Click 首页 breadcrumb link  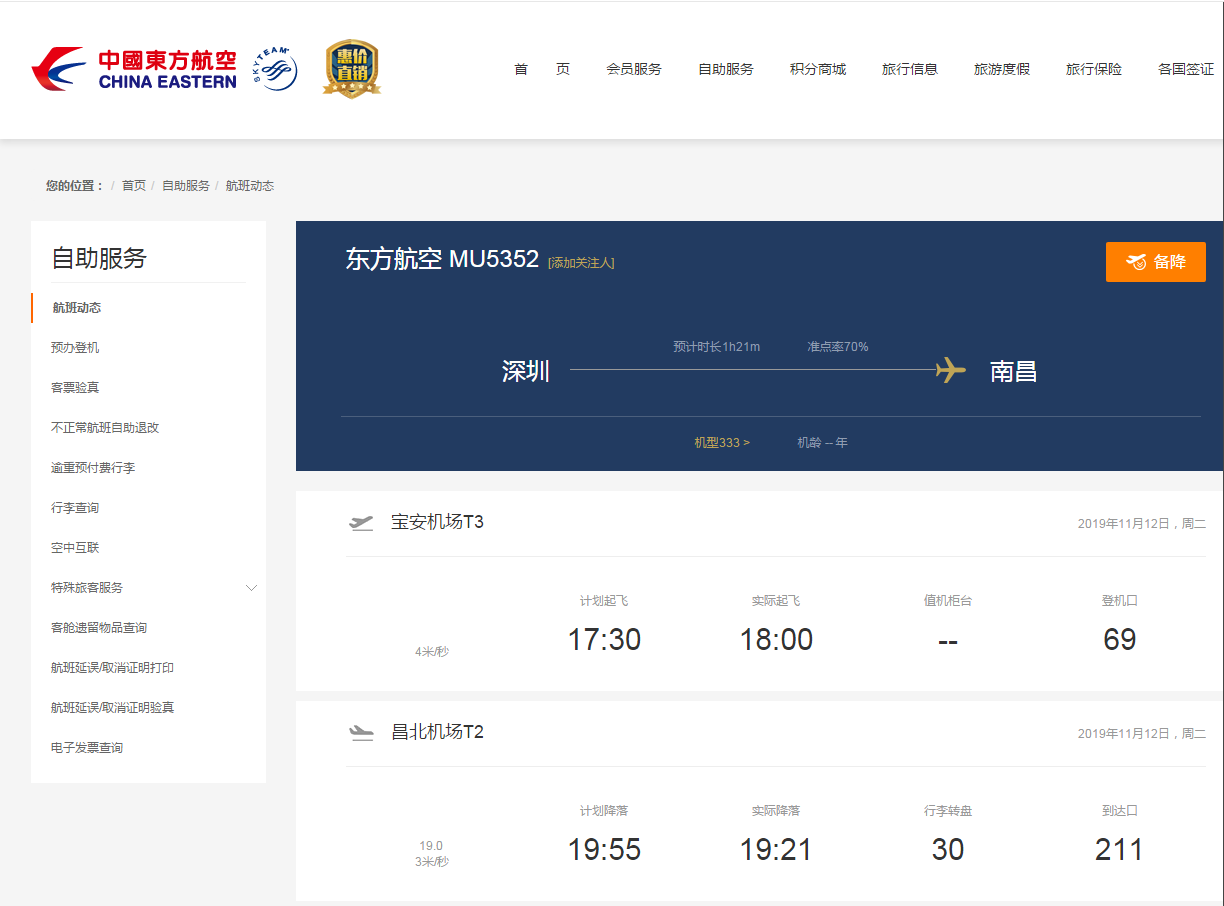pos(134,186)
